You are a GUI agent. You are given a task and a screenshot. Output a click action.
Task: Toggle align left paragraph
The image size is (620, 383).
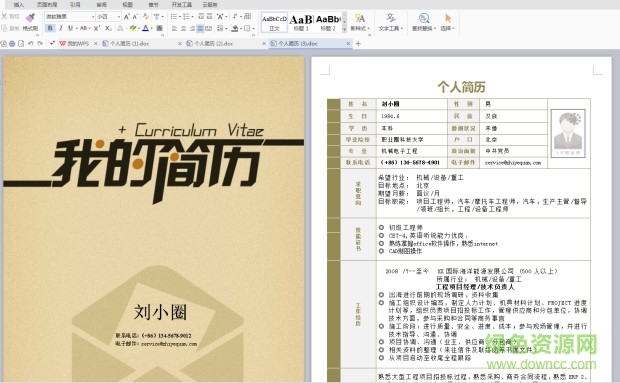174,28
